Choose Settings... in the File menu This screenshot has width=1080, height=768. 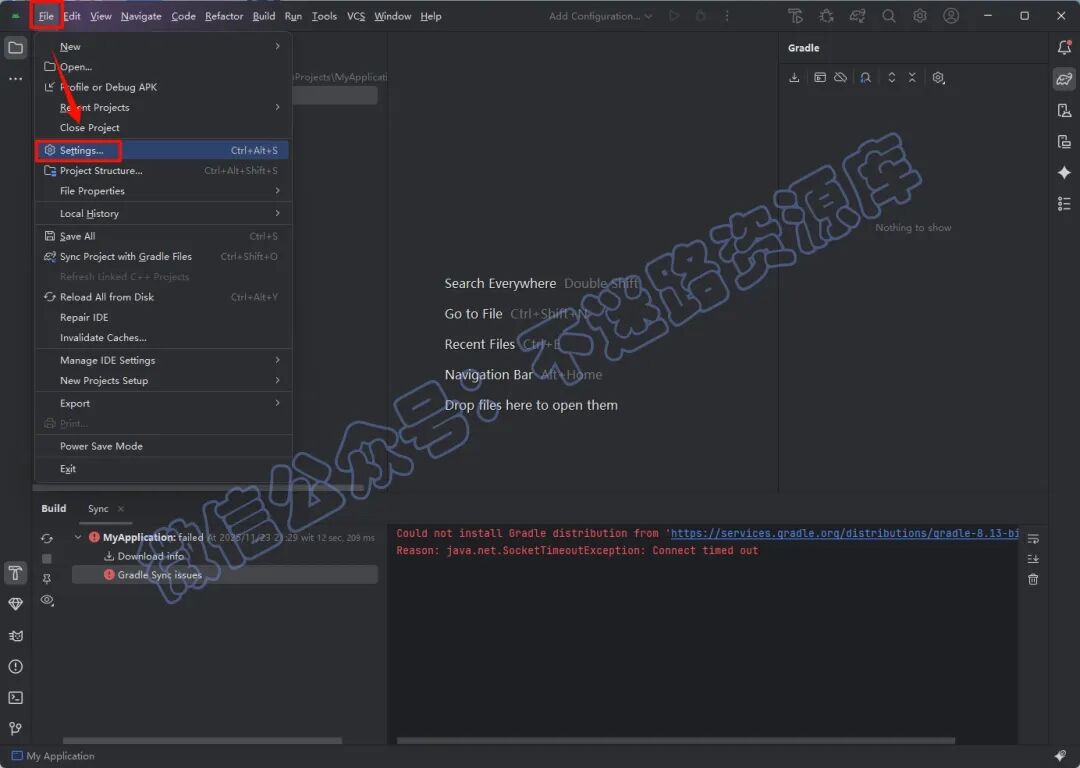coord(162,150)
